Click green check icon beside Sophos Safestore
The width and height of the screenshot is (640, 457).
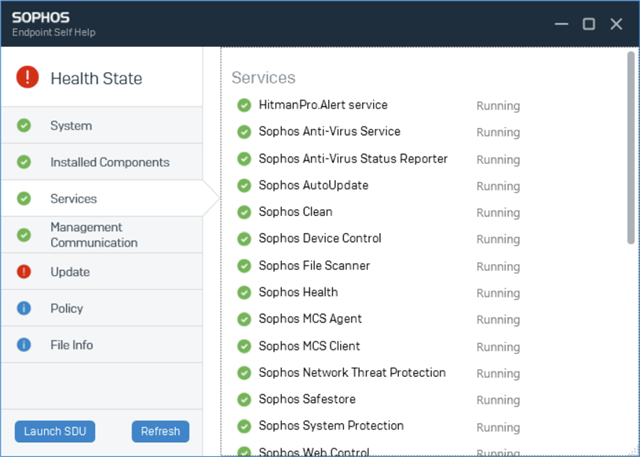pos(244,399)
